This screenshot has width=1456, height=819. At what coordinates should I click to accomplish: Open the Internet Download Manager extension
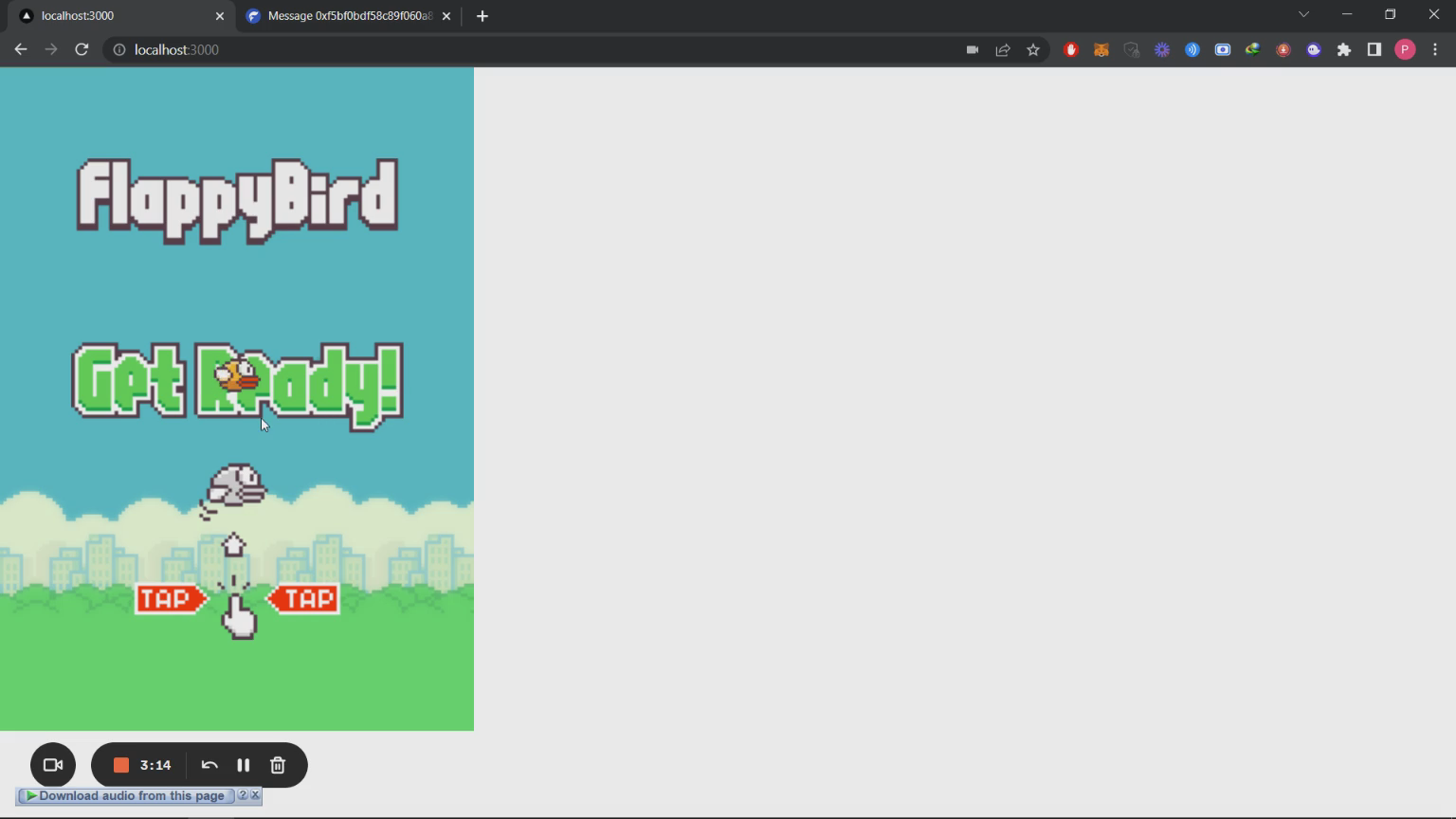(1253, 49)
